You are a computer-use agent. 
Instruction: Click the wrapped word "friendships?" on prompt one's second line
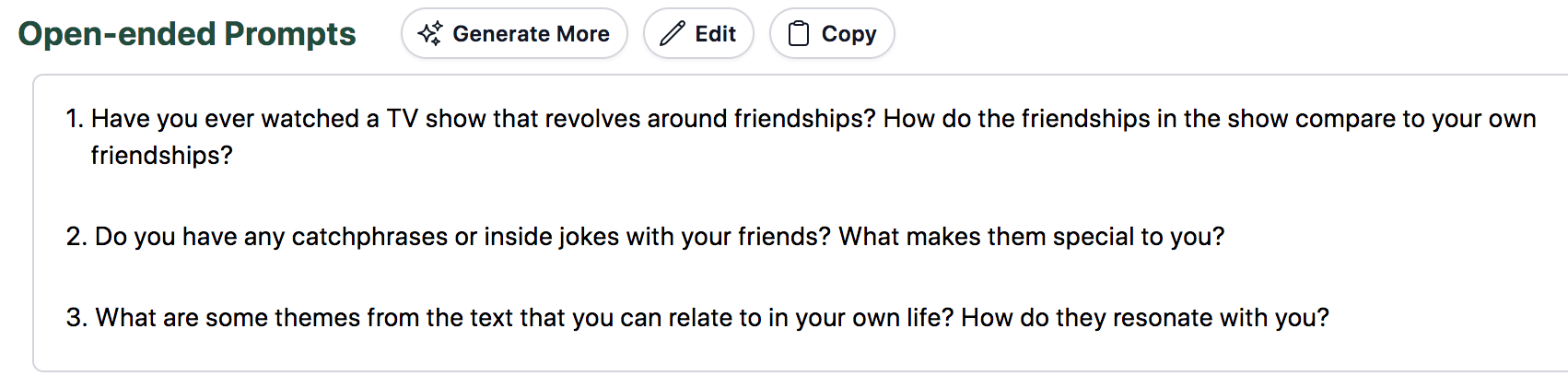click(x=161, y=156)
